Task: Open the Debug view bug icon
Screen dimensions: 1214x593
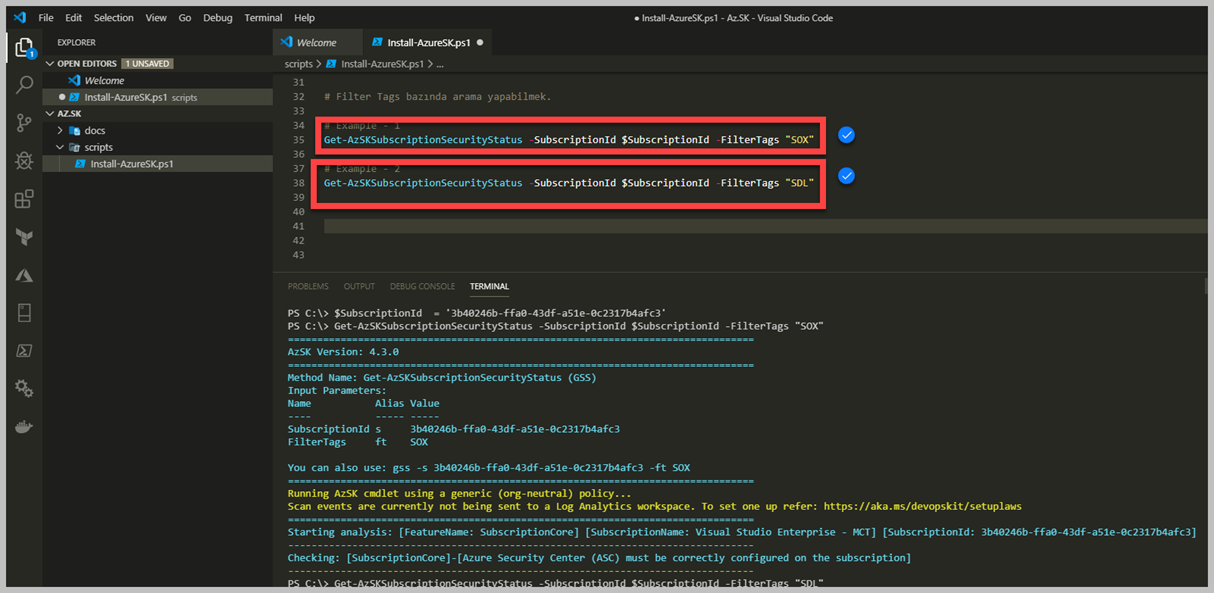Action: pos(24,161)
